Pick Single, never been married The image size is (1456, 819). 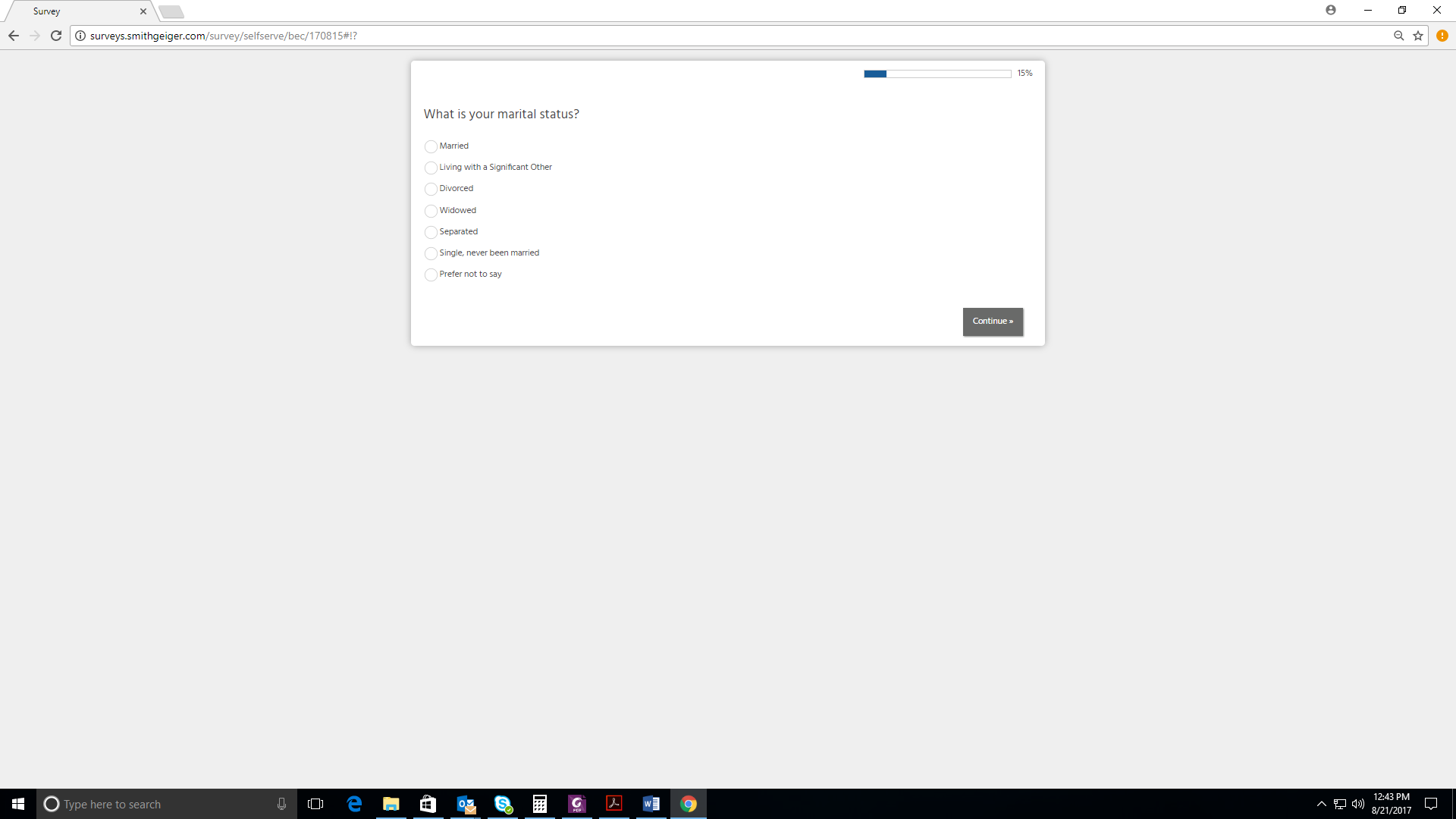pos(431,253)
